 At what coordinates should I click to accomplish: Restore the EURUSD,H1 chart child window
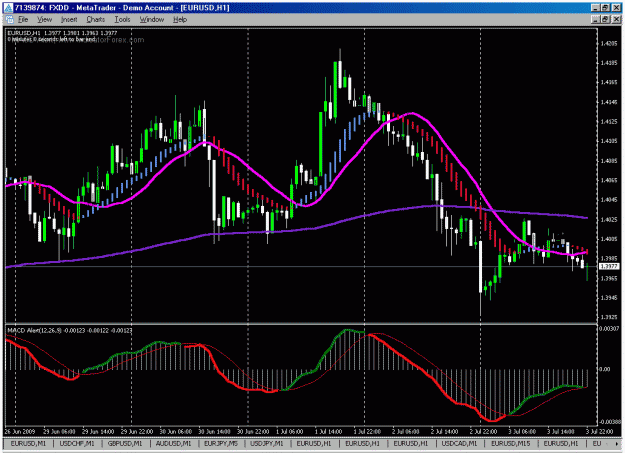[605, 19]
